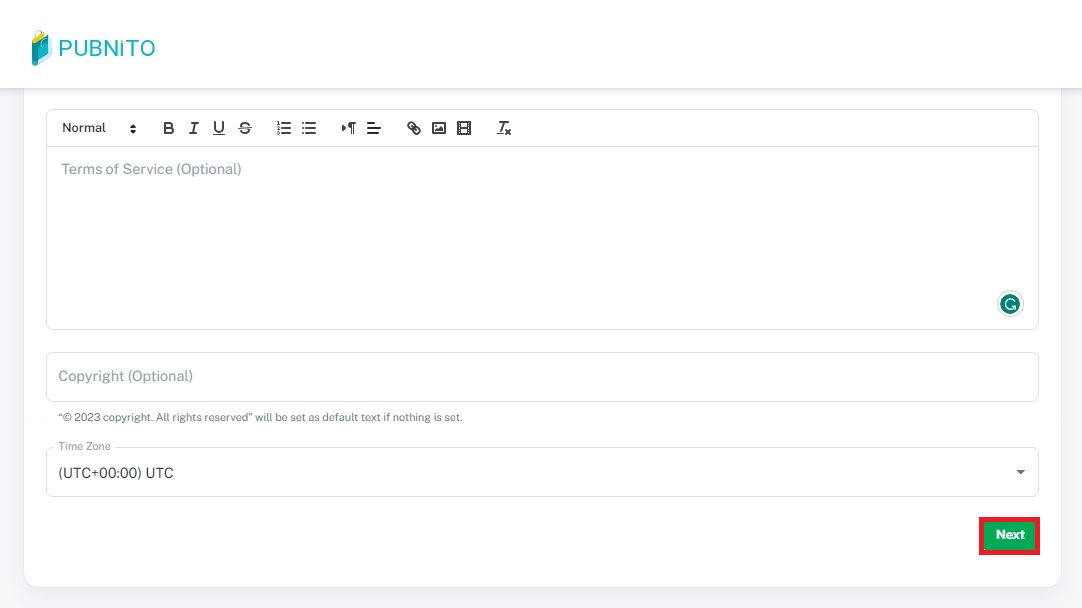Screen dimensions: 1082x608
Task: Expand the Time Zone dropdown arrow
Action: click(x=1020, y=472)
